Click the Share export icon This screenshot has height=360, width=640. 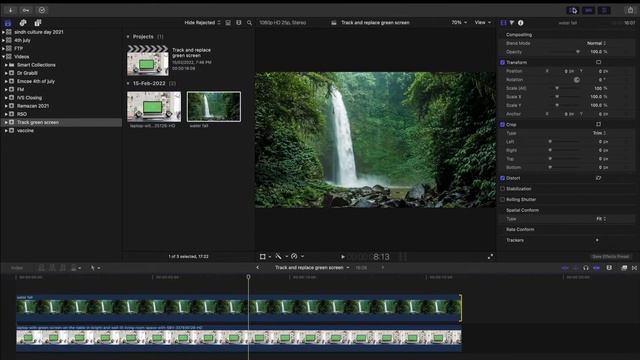tap(630, 10)
